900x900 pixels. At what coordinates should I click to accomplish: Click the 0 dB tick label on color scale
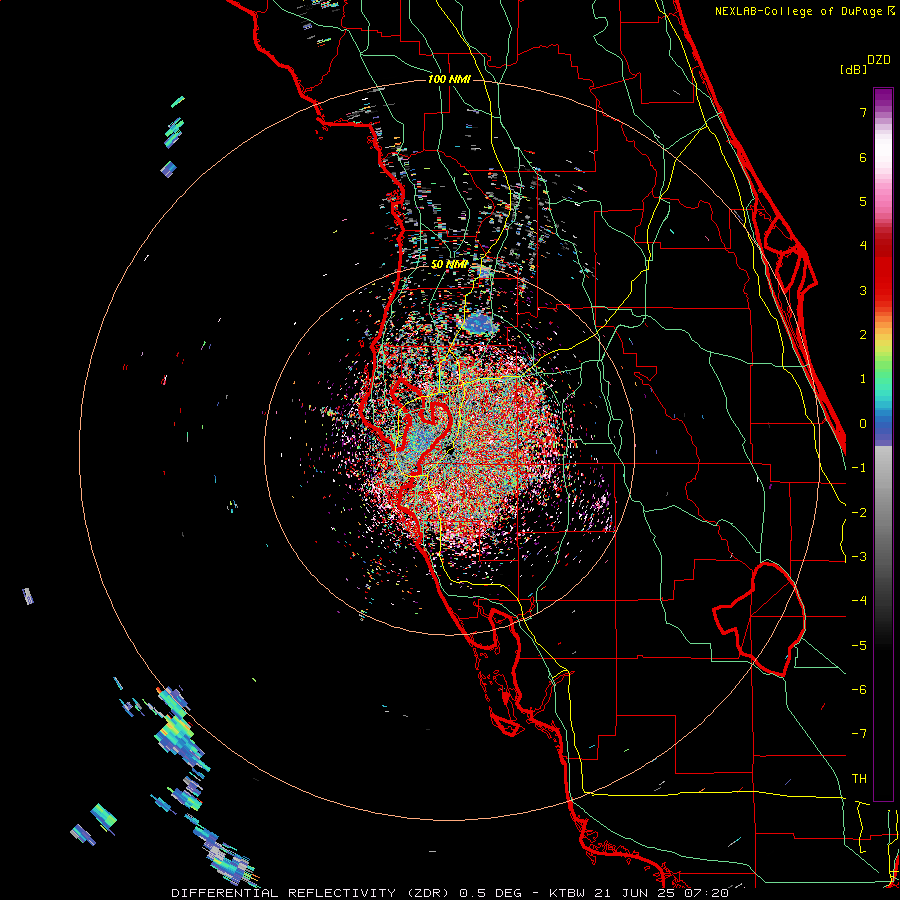tap(863, 424)
